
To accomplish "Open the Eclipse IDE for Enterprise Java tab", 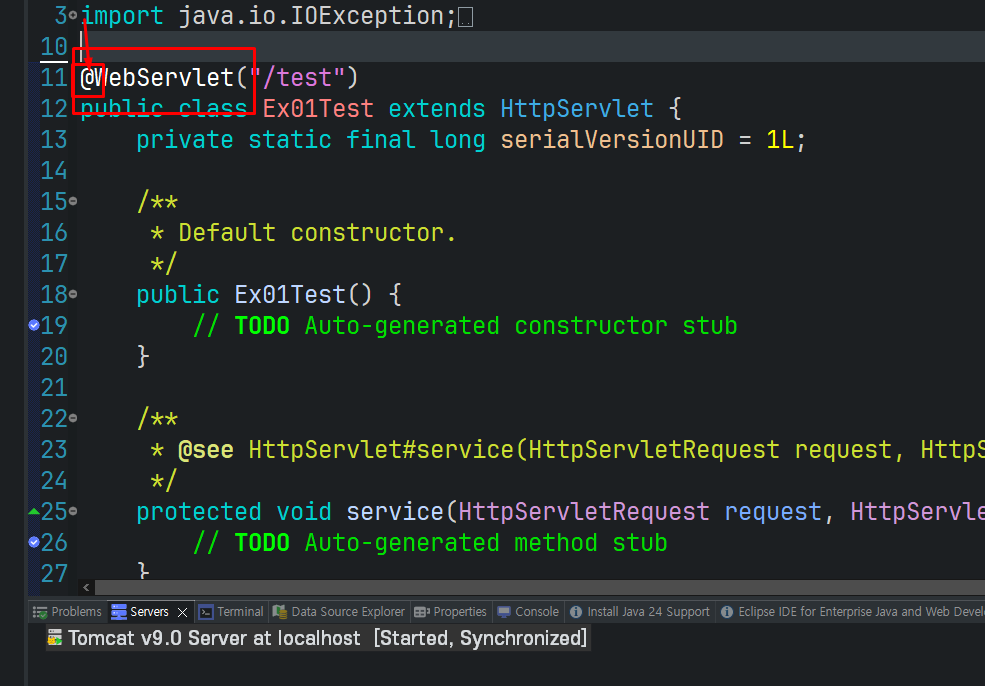I will point(853,611).
